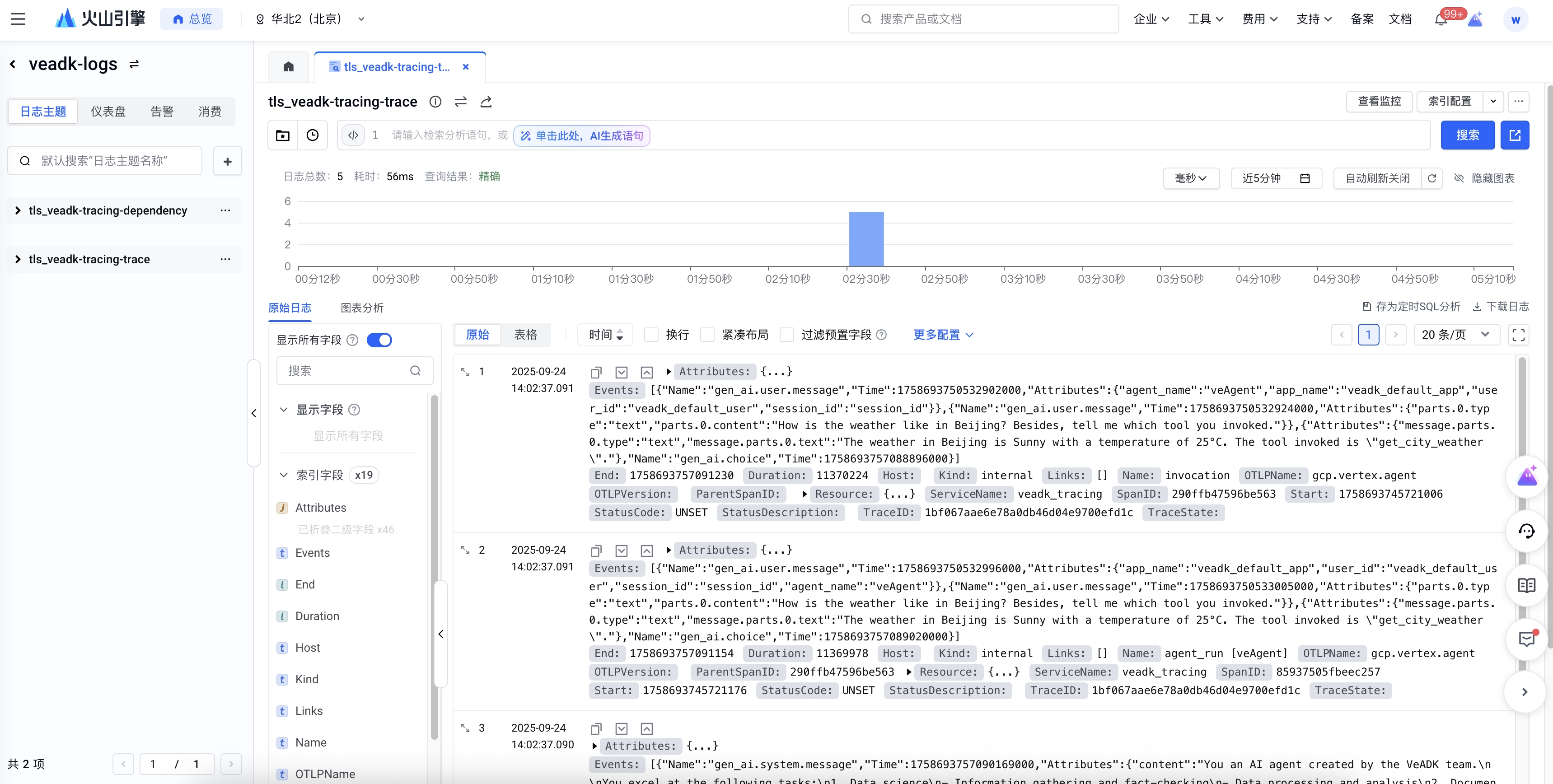Expand tls_veadk-tracing-dependency tree item
This screenshot has height=784, width=1553.
[x=18, y=210]
